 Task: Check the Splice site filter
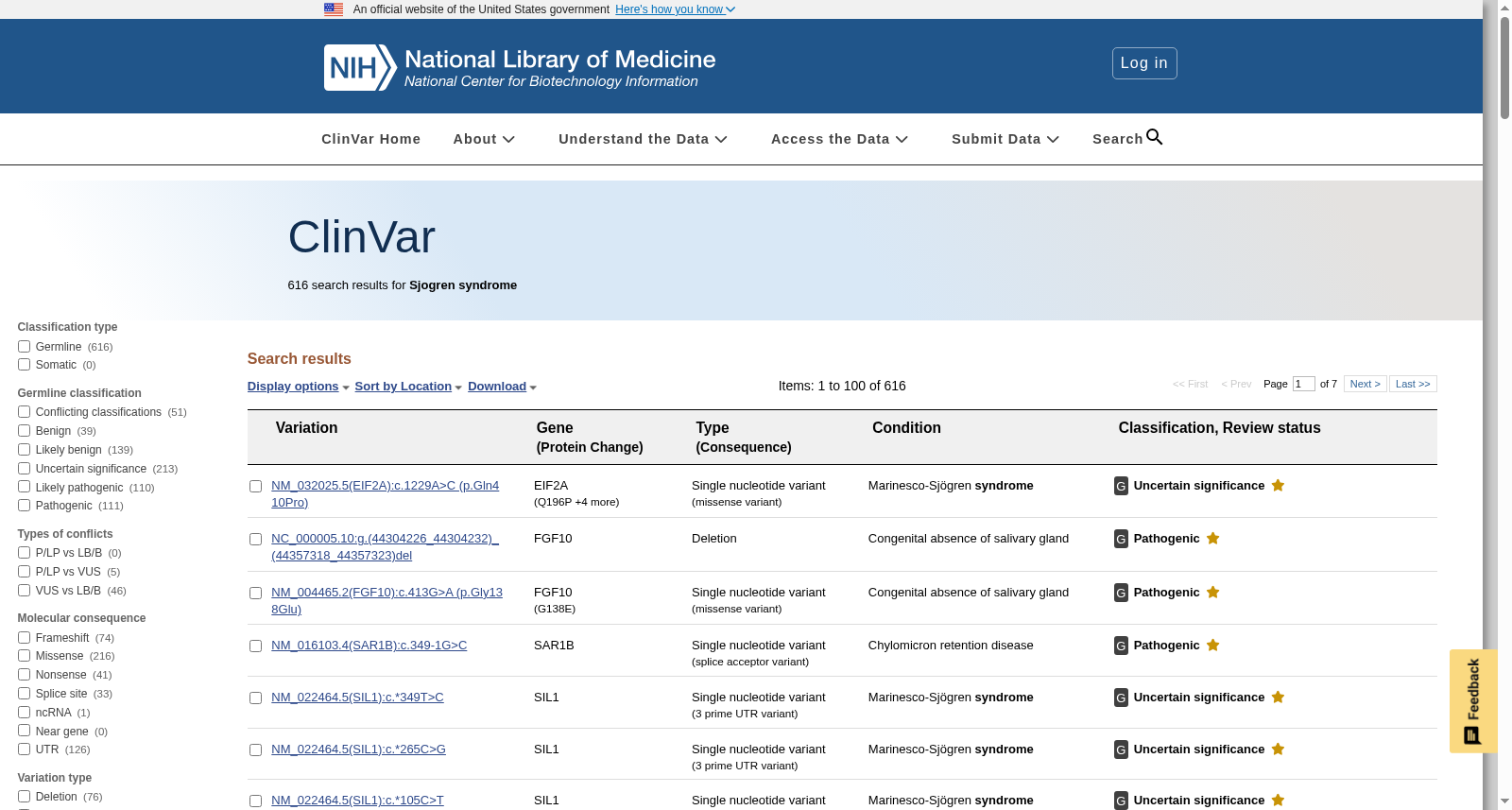point(24,694)
